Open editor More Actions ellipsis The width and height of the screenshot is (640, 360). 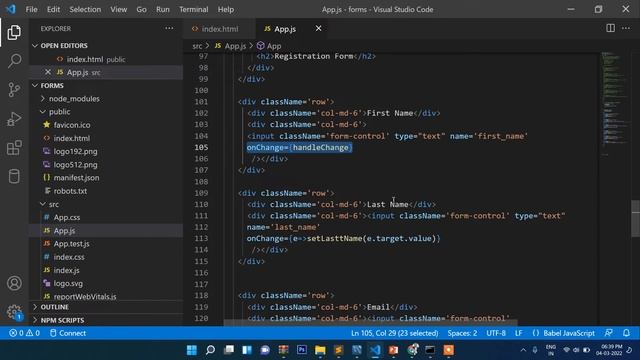click(x=626, y=28)
